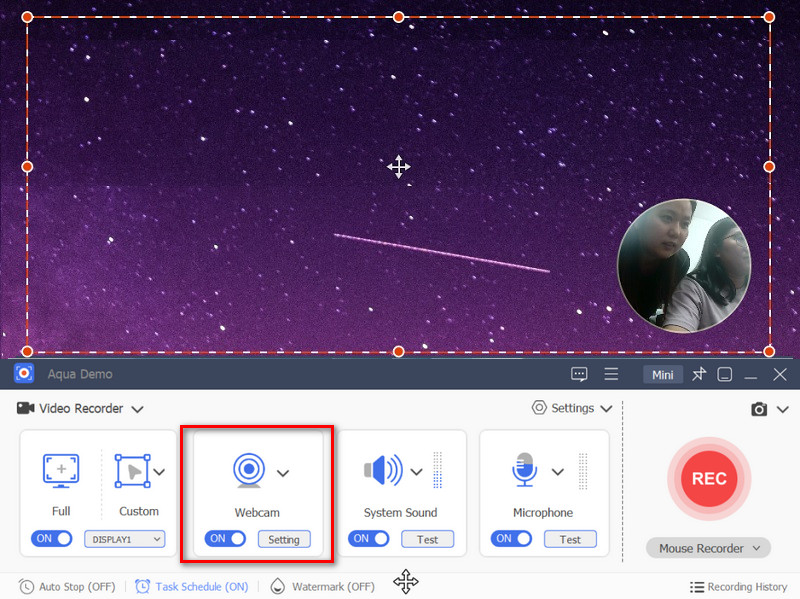Open the webcam Setting button
The image size is (800, 599).
284,538
